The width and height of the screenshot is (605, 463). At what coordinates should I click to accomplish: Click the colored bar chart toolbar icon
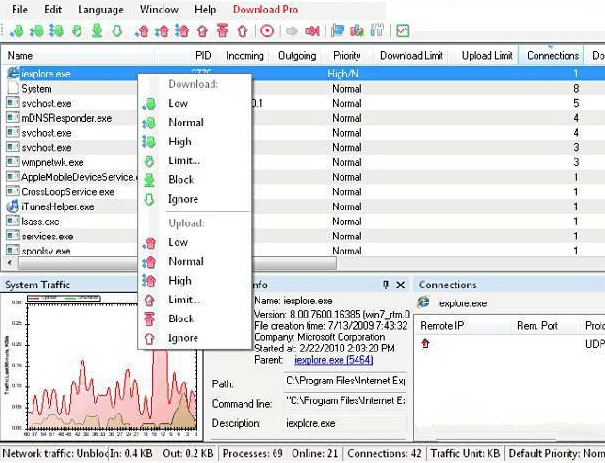tap(357, 30)
